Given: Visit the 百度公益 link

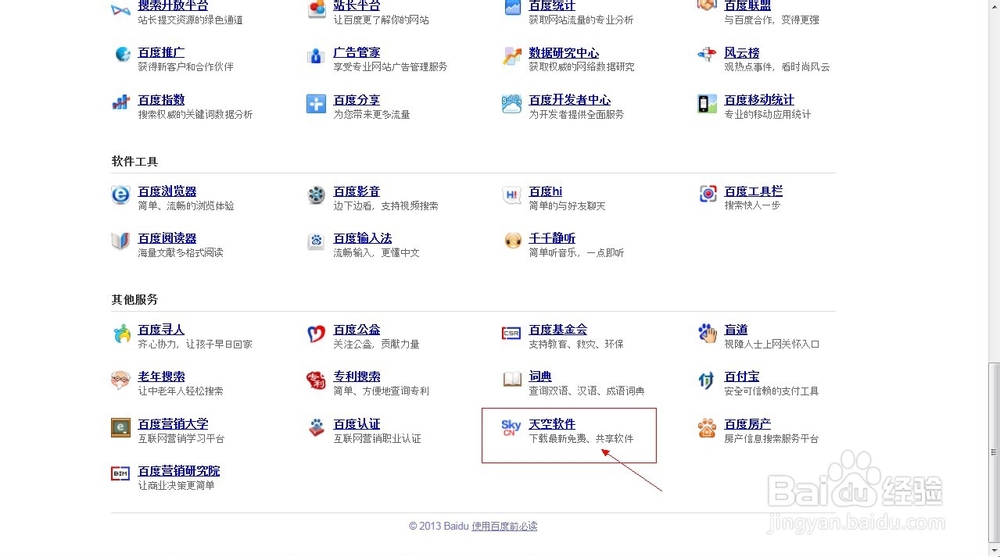Looking at the screenshot, I should [357, 329].
